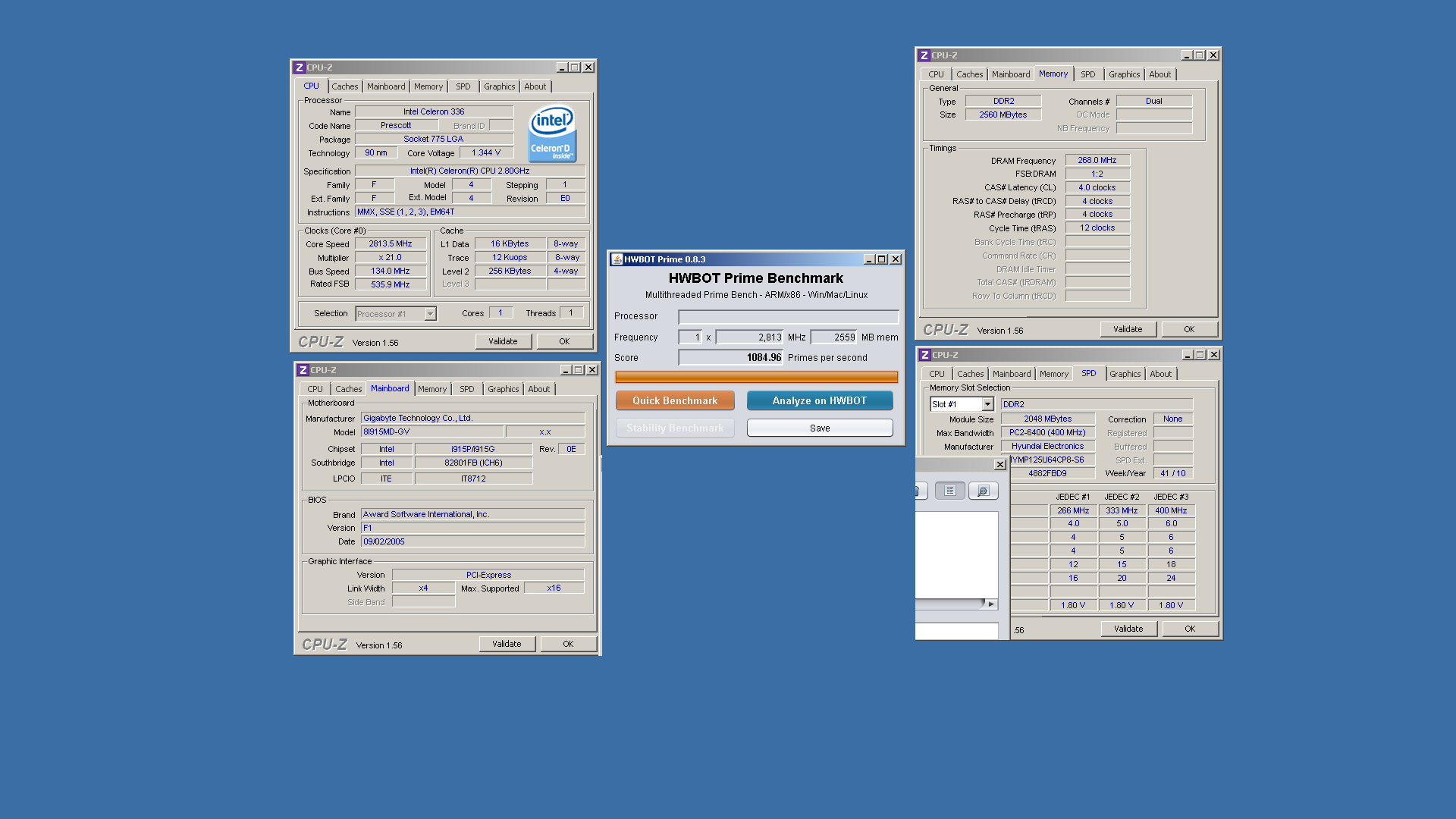
Task: Click the Core Speed 2813.5 MHz value
Action: click(x=391, y=244)
